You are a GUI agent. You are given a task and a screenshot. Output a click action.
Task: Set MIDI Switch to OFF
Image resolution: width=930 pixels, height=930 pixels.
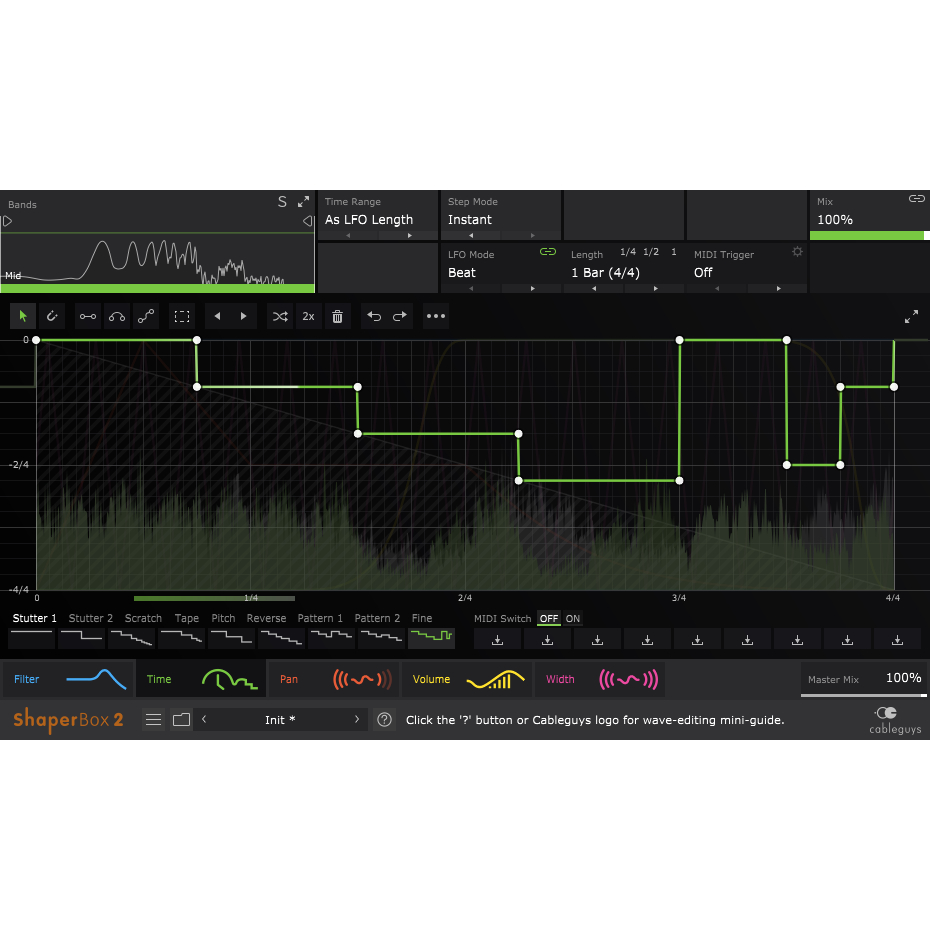[x=549, y=619]
